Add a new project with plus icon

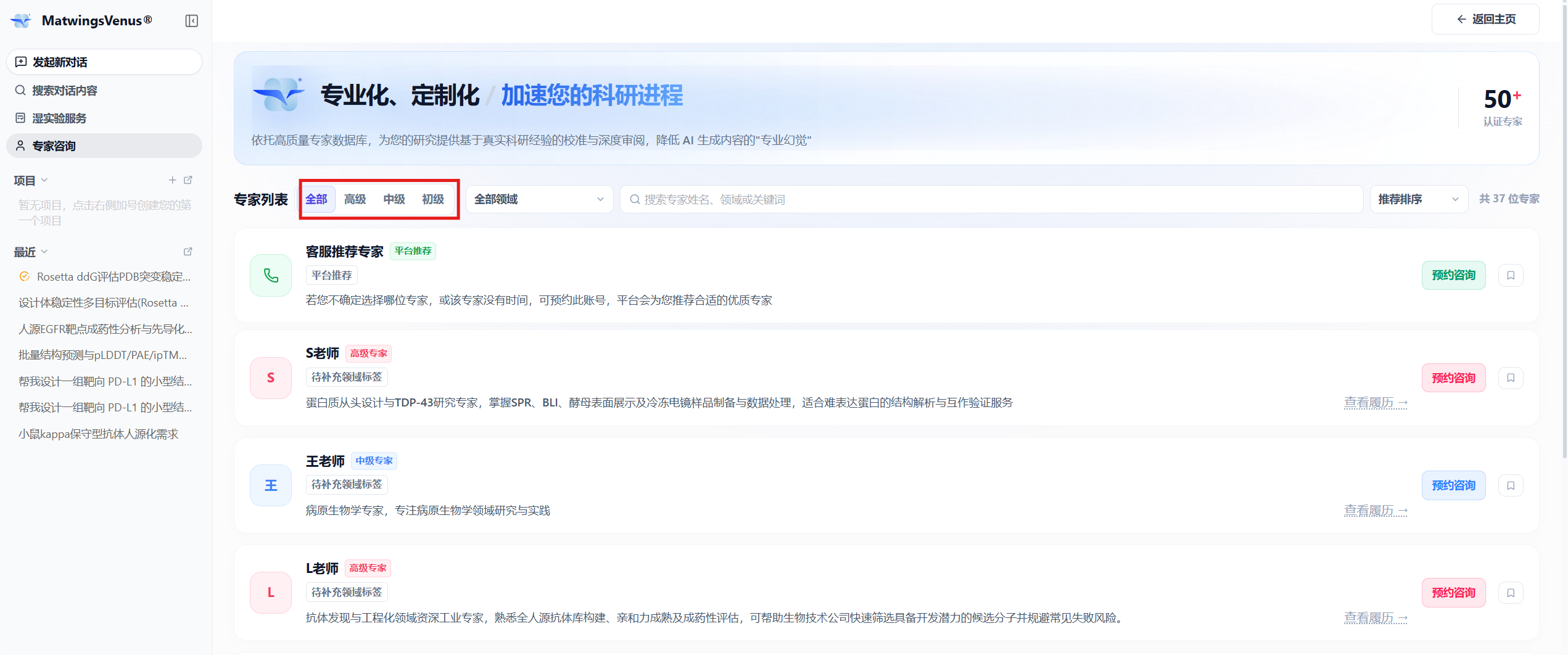(172, 180)
